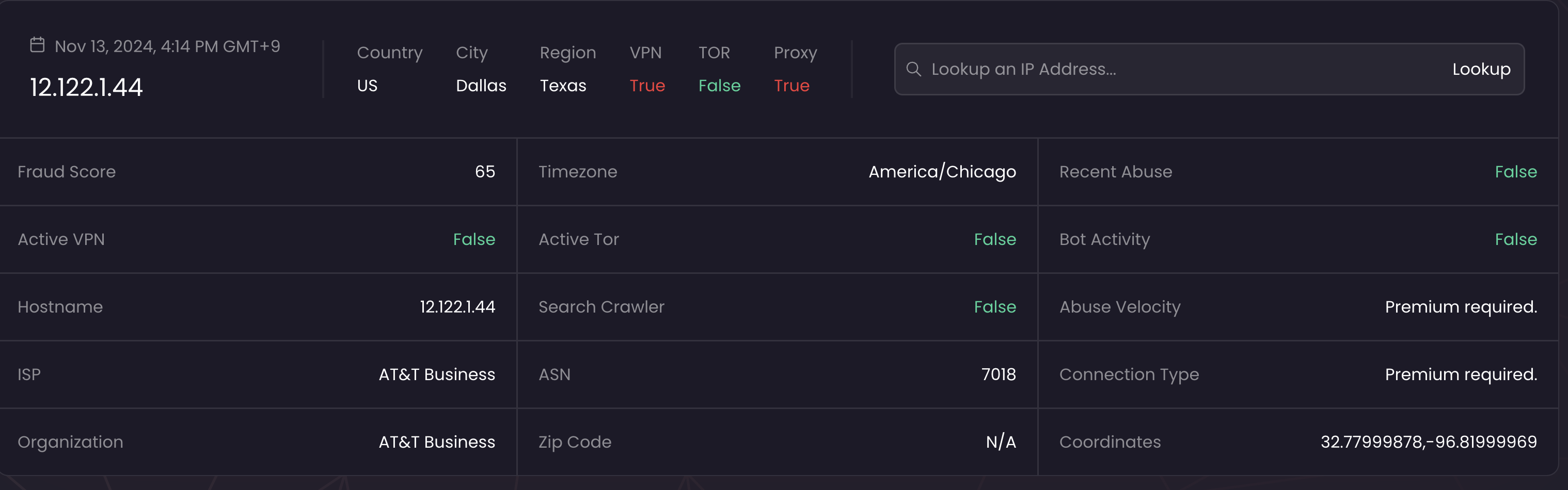
Task: Click the Hostname row value
Action: 457,307
